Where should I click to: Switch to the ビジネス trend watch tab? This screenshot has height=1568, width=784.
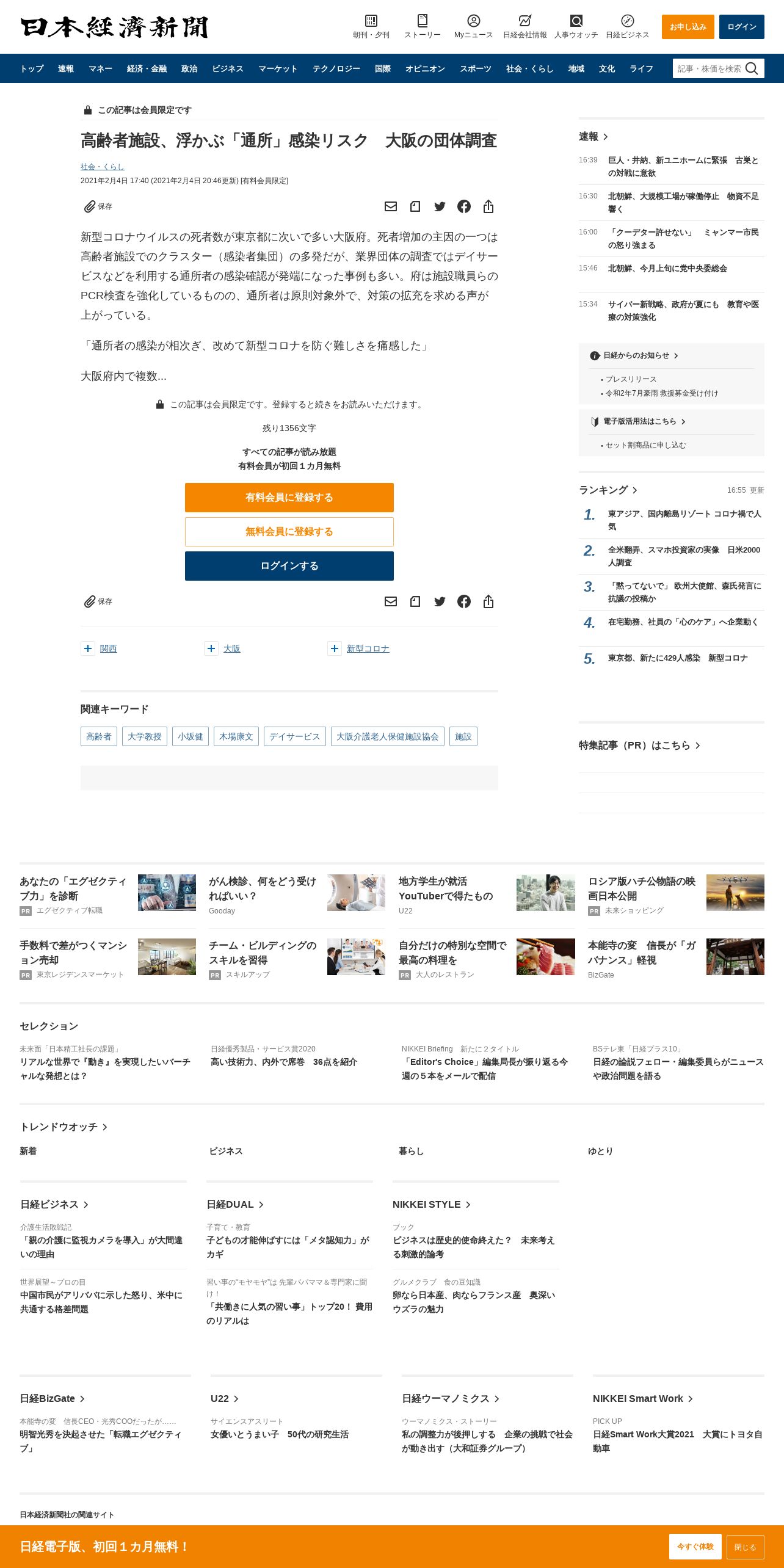[x=226, y=1151]
